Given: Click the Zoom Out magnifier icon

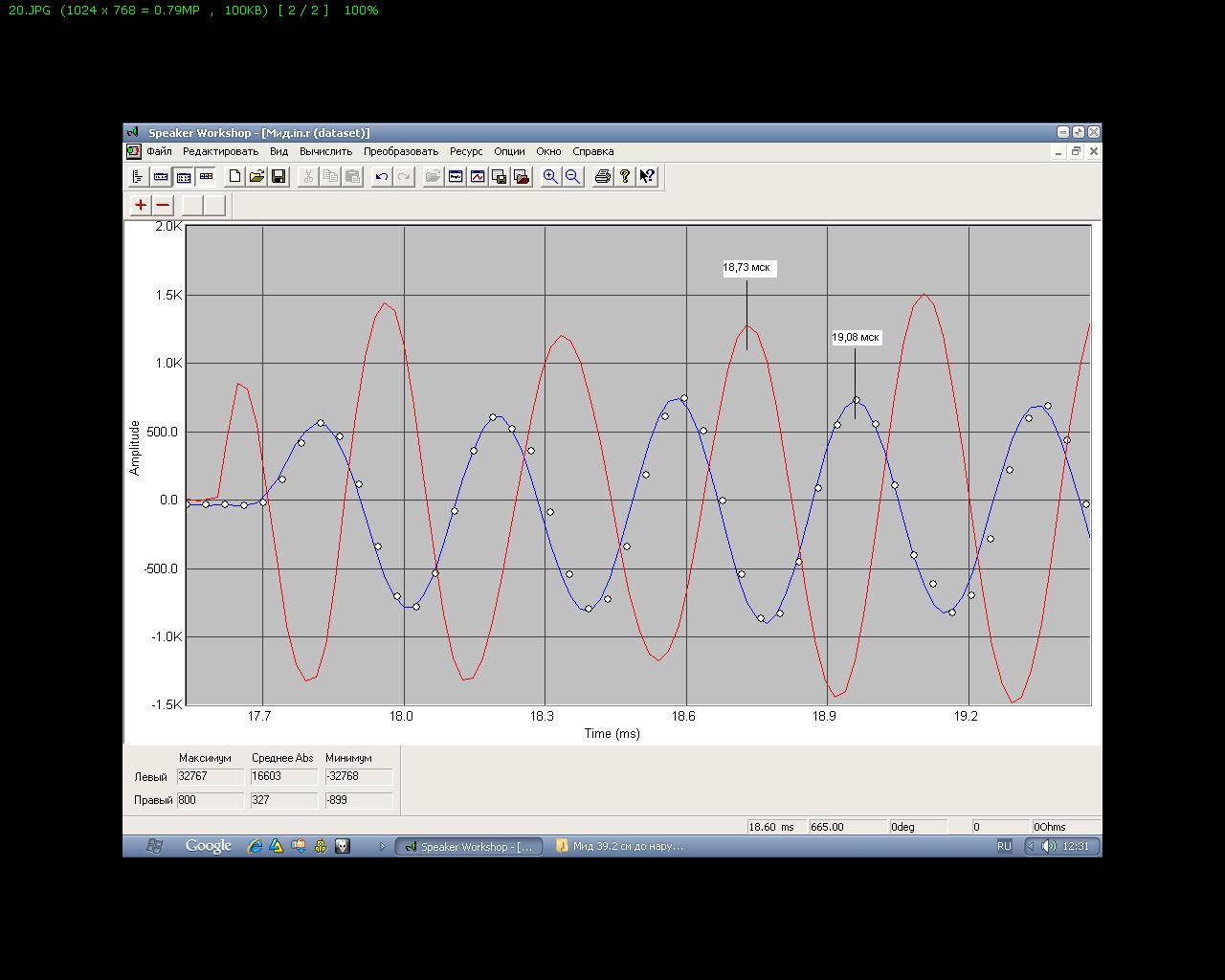Looking at the screenshot, I should [x=573, y=176].
